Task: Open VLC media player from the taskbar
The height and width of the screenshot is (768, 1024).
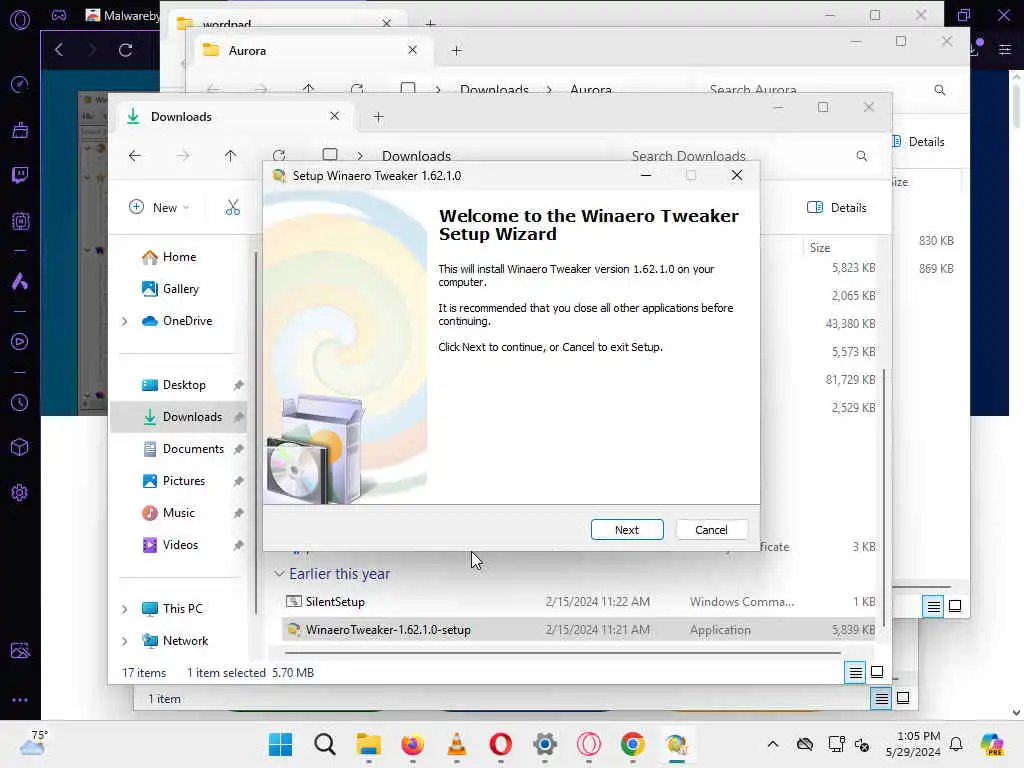Action: (x=456, y=744)
